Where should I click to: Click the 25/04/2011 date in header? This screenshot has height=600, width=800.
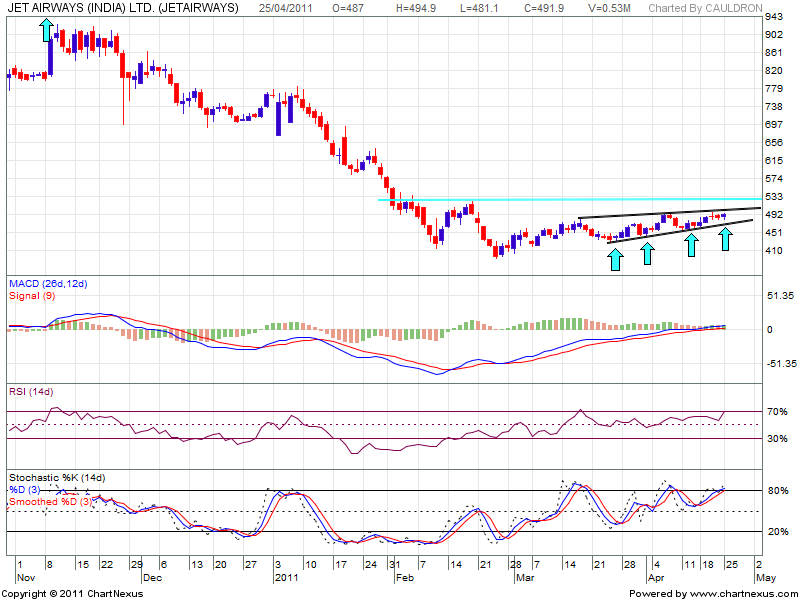[x=285, y=8]
